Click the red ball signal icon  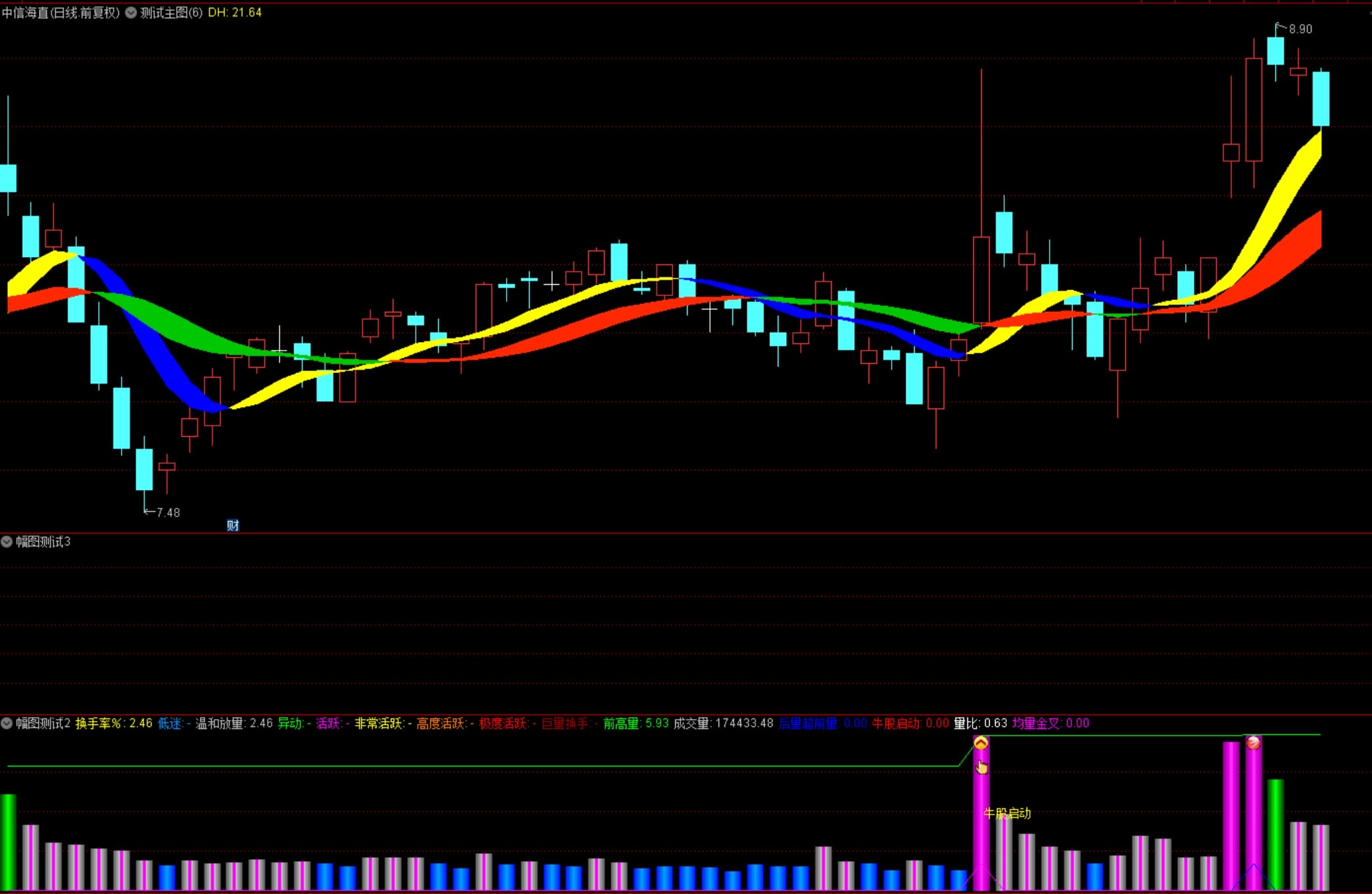coord(1253,743)
